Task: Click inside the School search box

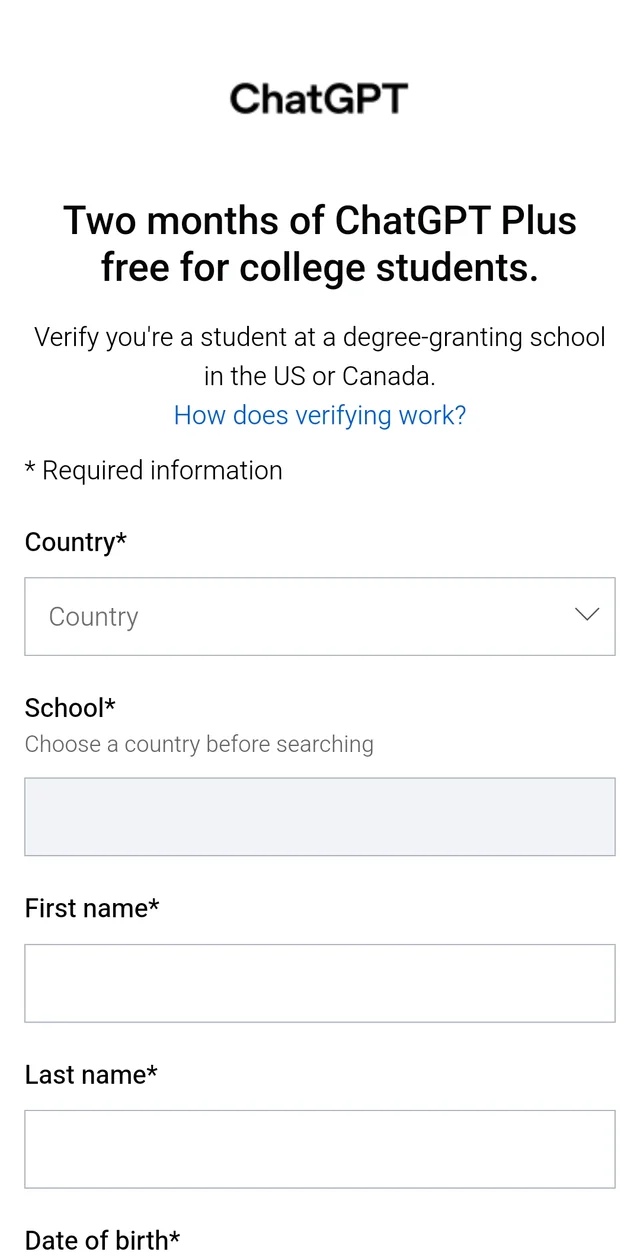Action: [x=320, y=816]
